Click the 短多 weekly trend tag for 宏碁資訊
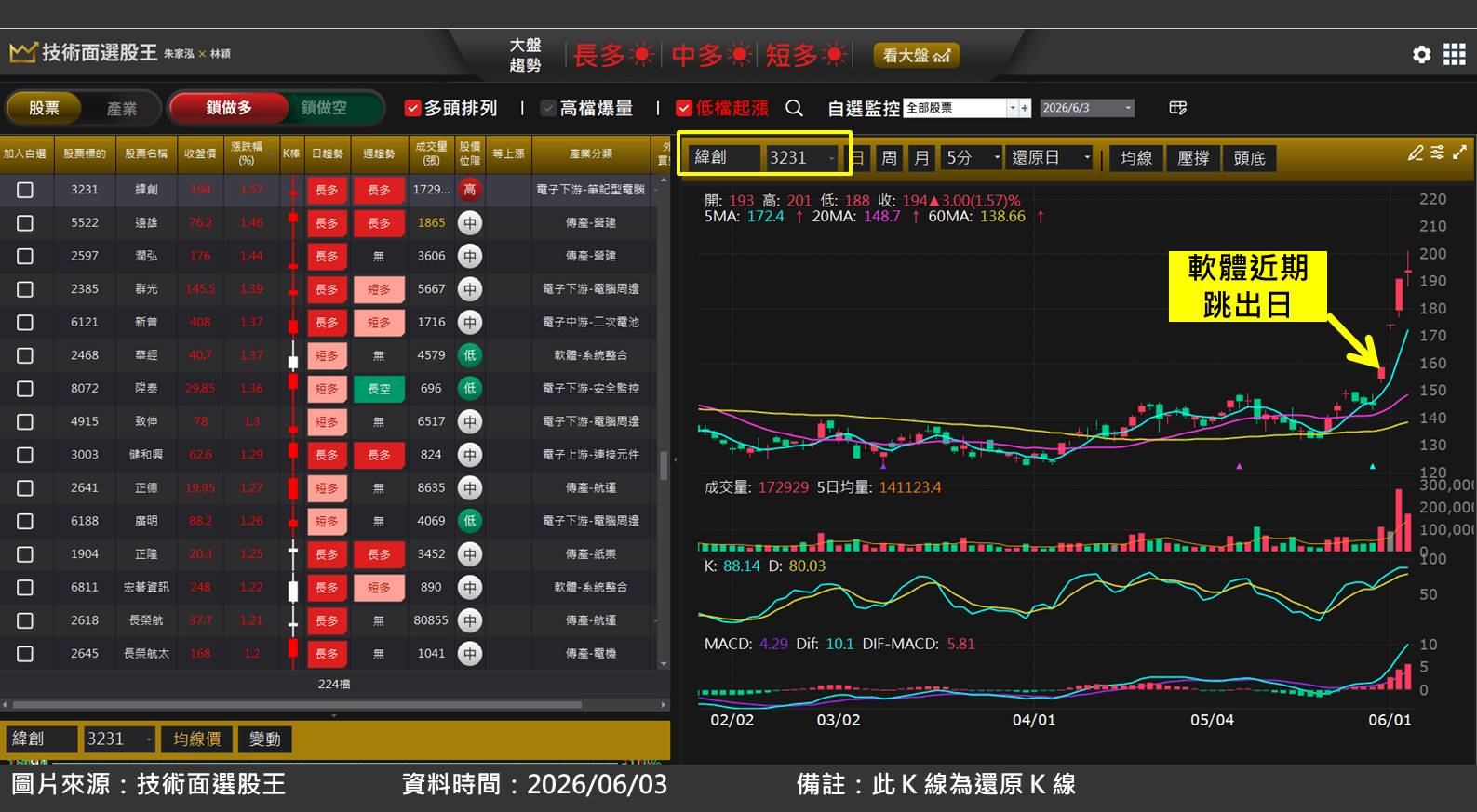The width and height of the screenshot is (1477, 812). click(379, 588)
